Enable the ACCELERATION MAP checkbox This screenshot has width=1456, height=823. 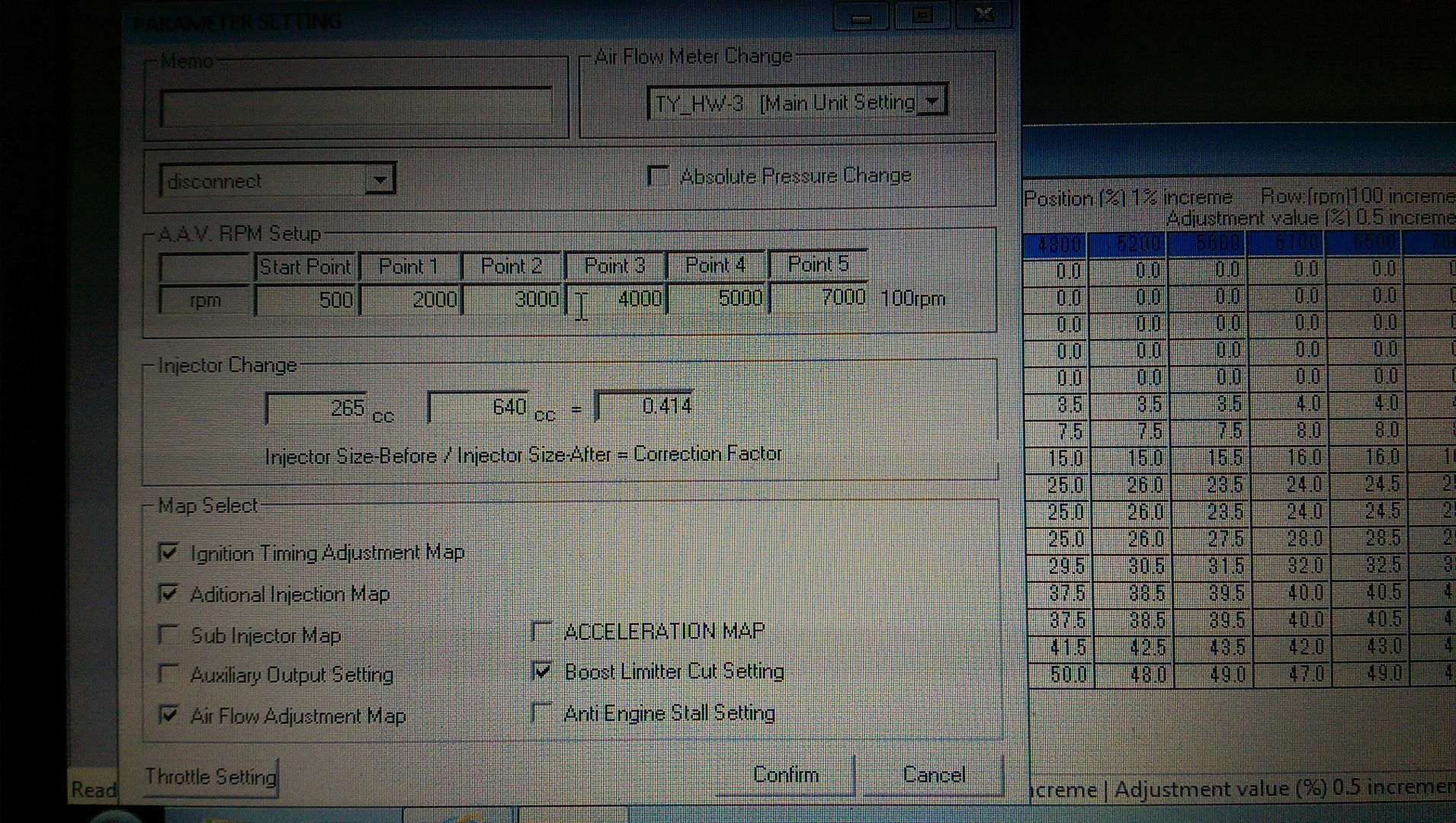pyautogui.click(x=541, y=631)
